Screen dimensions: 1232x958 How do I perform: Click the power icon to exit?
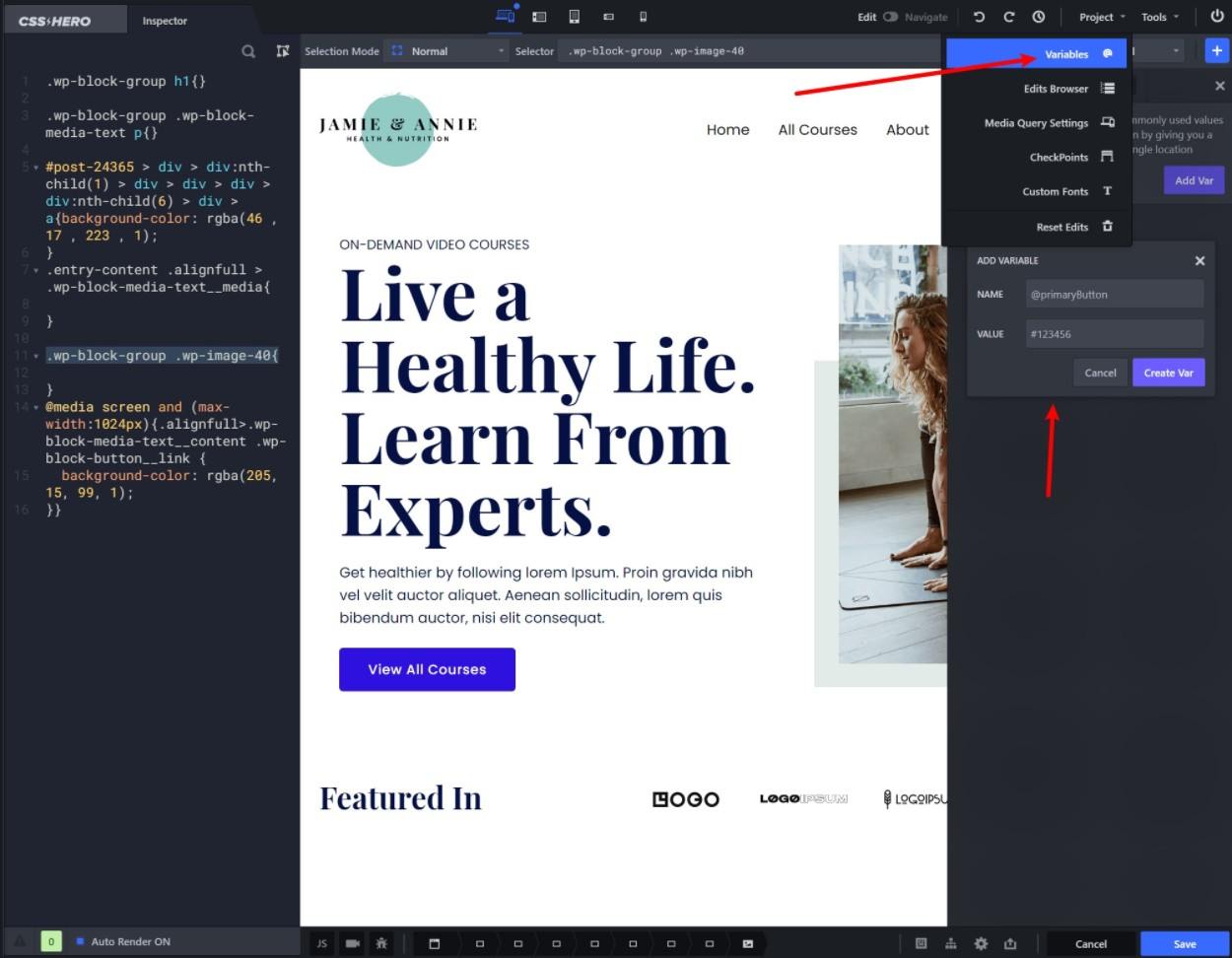(x=1216, y=17)
